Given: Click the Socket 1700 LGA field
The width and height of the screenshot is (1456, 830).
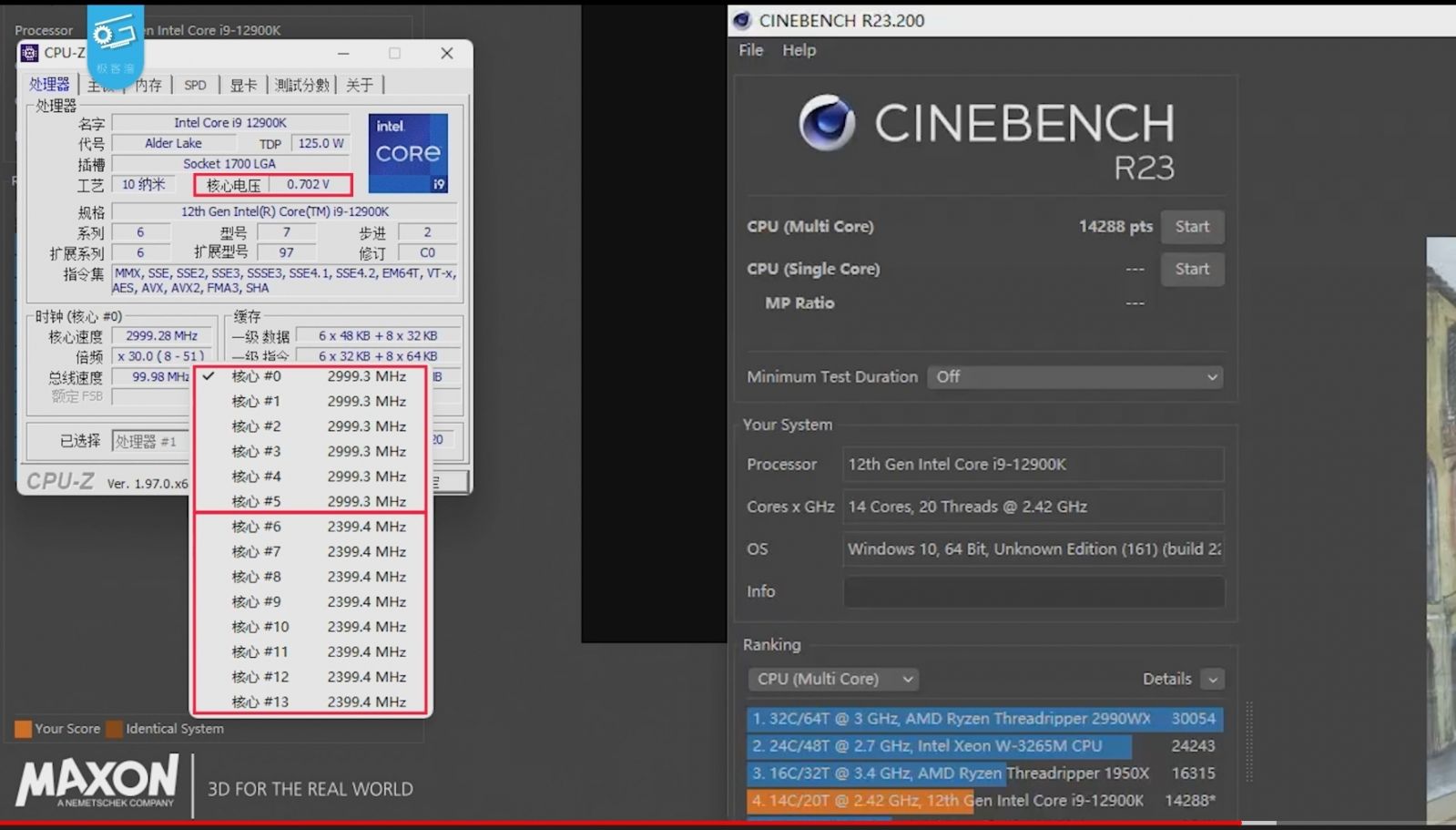Looking at the screenshot, I should [x=229, y=164].
